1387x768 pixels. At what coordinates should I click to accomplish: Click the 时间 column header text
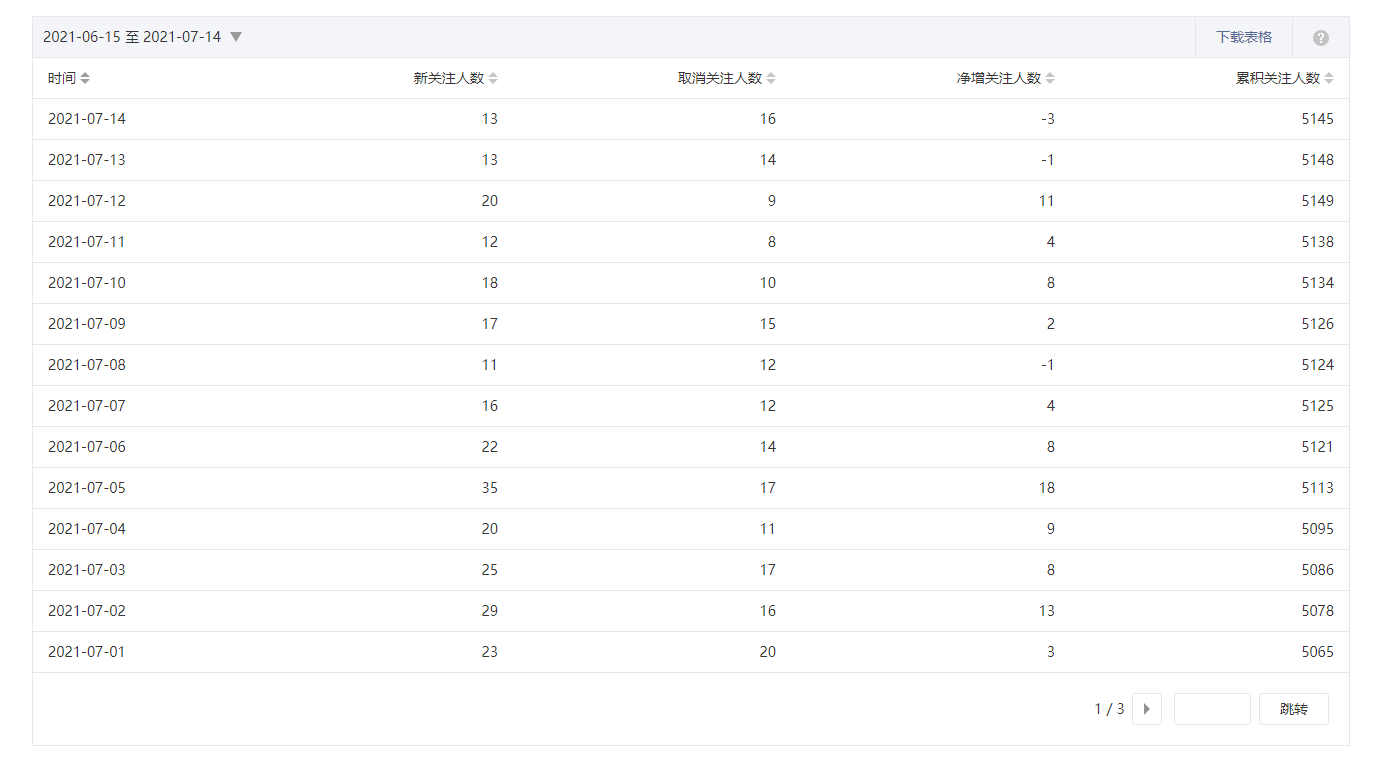click(x=61, y=78)
